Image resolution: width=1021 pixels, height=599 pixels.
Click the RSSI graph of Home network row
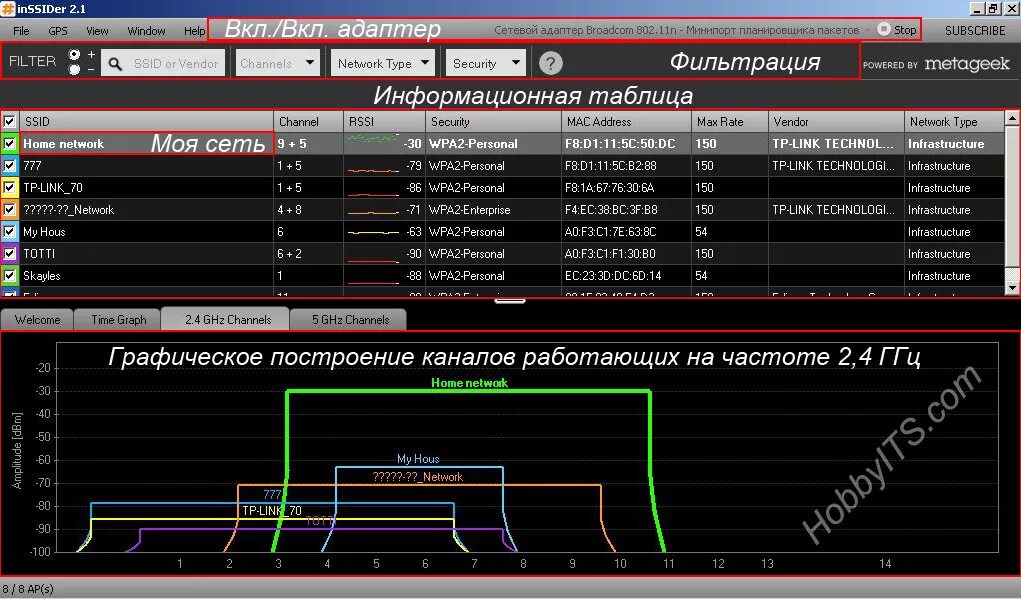[x=373, y=139]
